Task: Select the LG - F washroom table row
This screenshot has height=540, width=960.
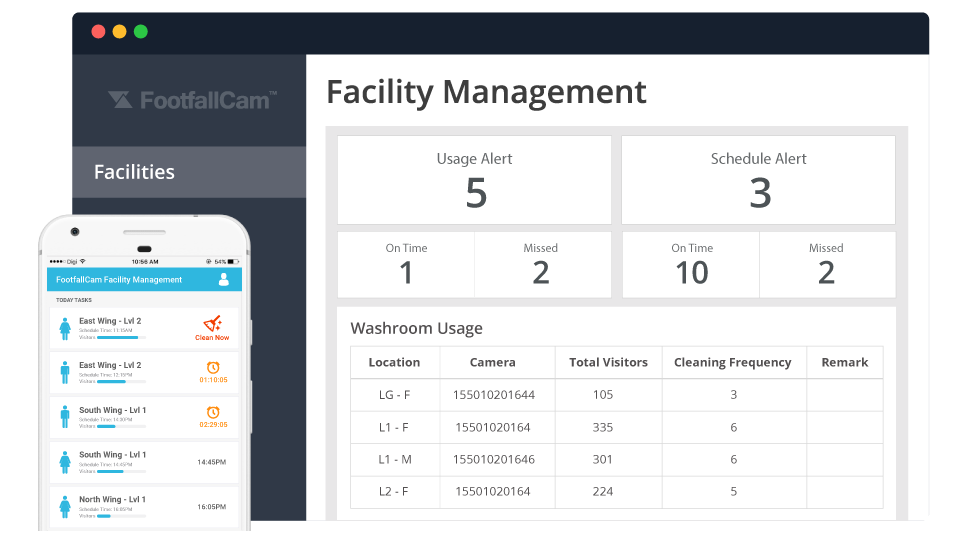Action: [616, 395]
